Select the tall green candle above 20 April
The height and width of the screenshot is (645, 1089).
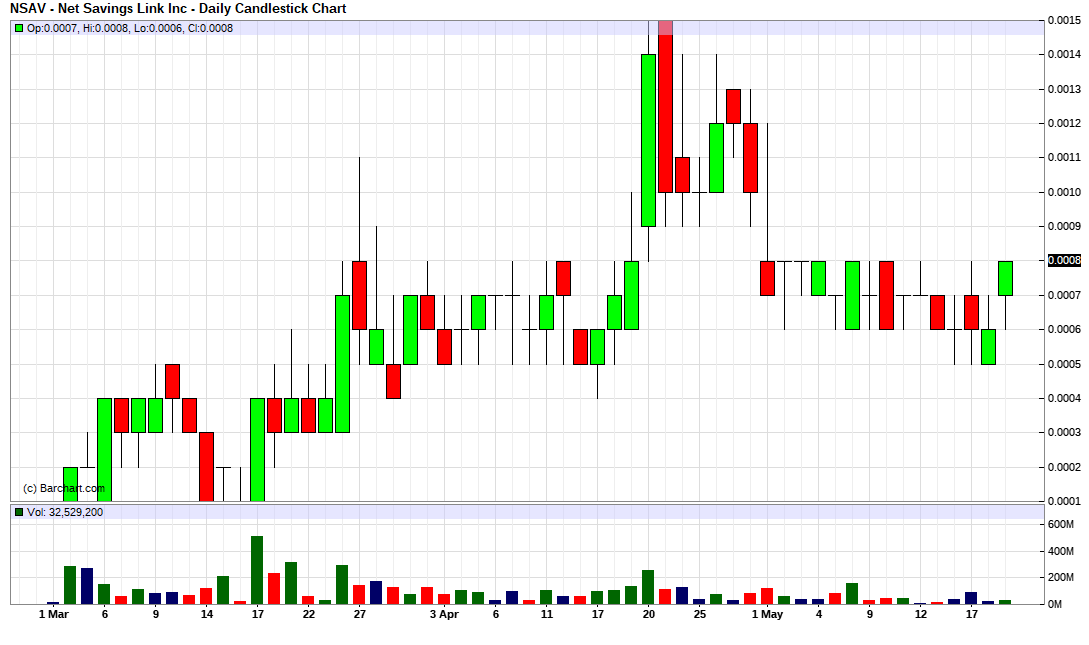(648, 140)
